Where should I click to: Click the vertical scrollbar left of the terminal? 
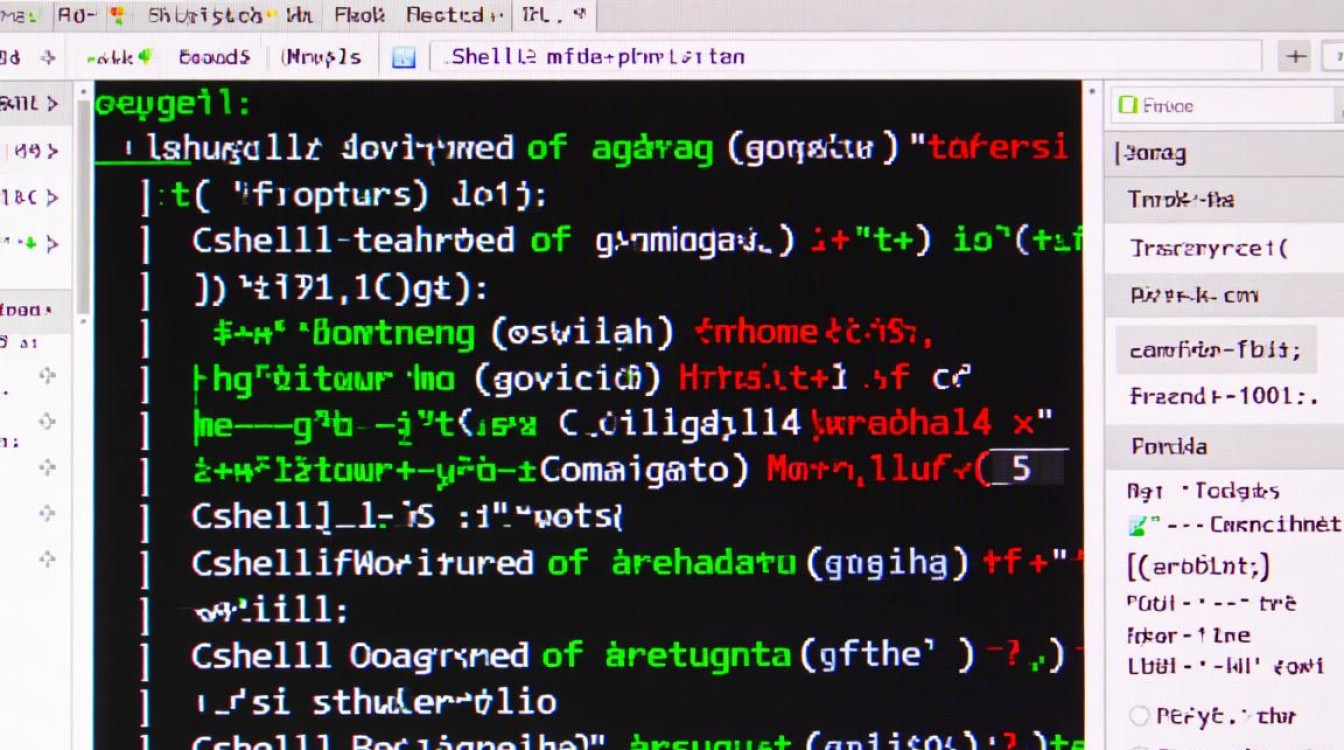tap(84, 200)
